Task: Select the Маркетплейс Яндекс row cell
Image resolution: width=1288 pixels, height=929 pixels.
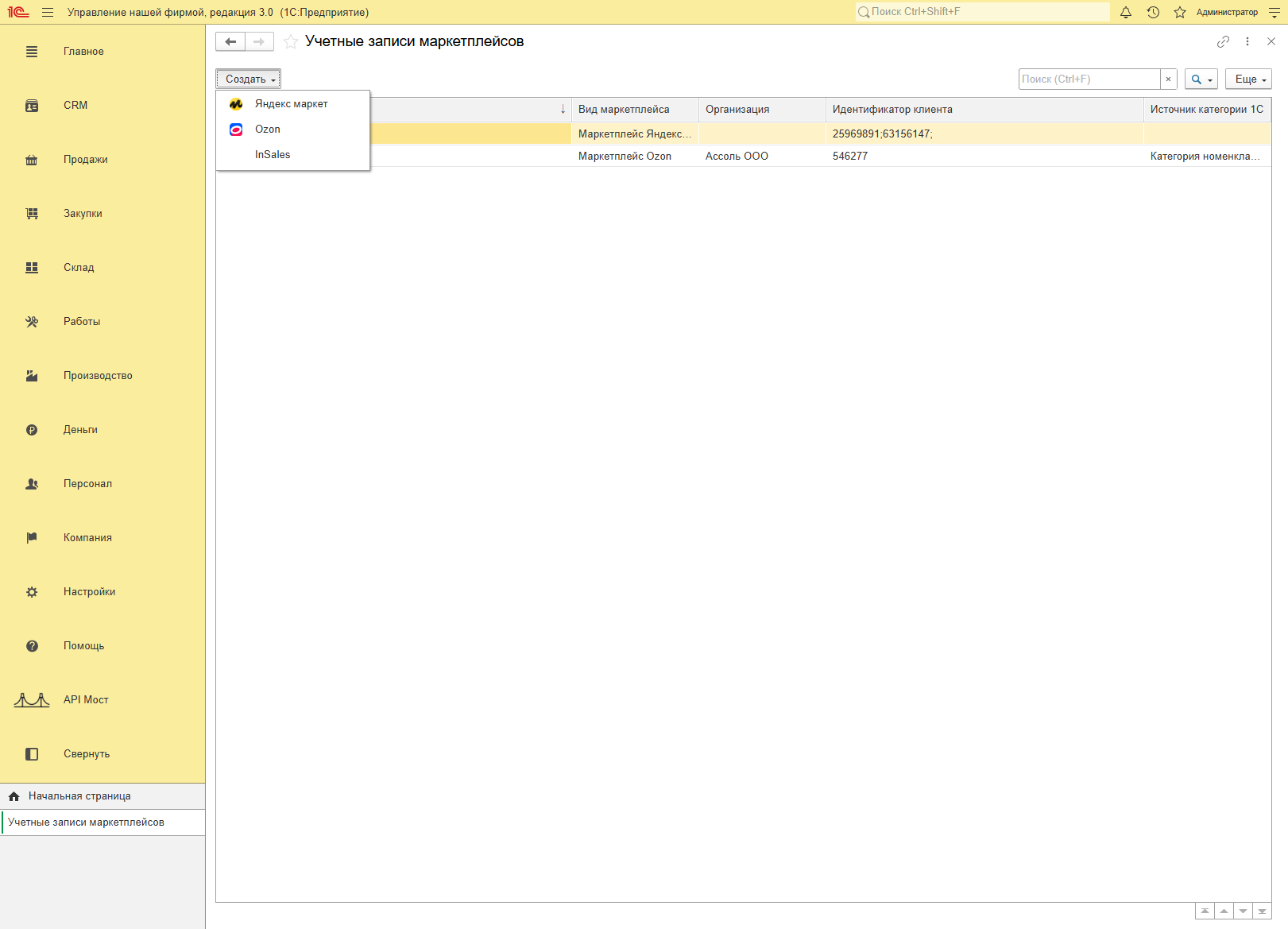Action: pyautogui.click(x=635, y=134)
